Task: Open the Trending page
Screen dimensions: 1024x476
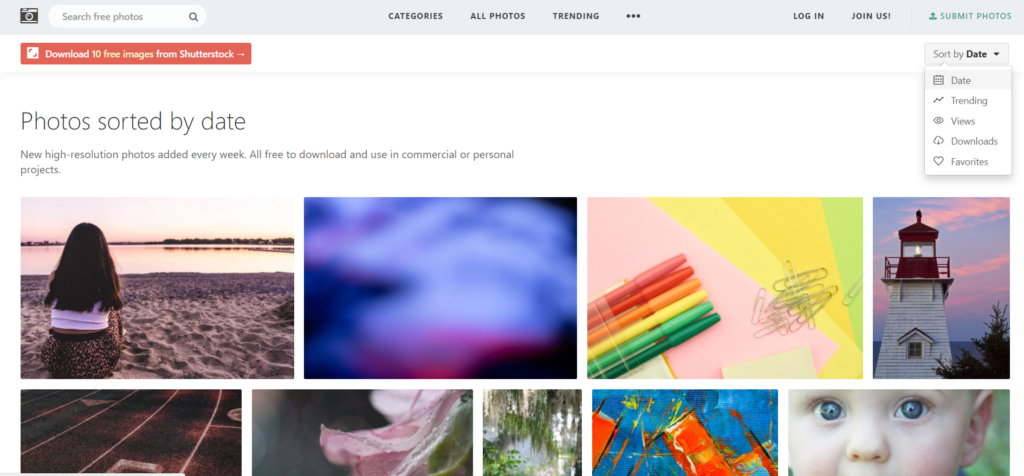Action: [575, 16]
